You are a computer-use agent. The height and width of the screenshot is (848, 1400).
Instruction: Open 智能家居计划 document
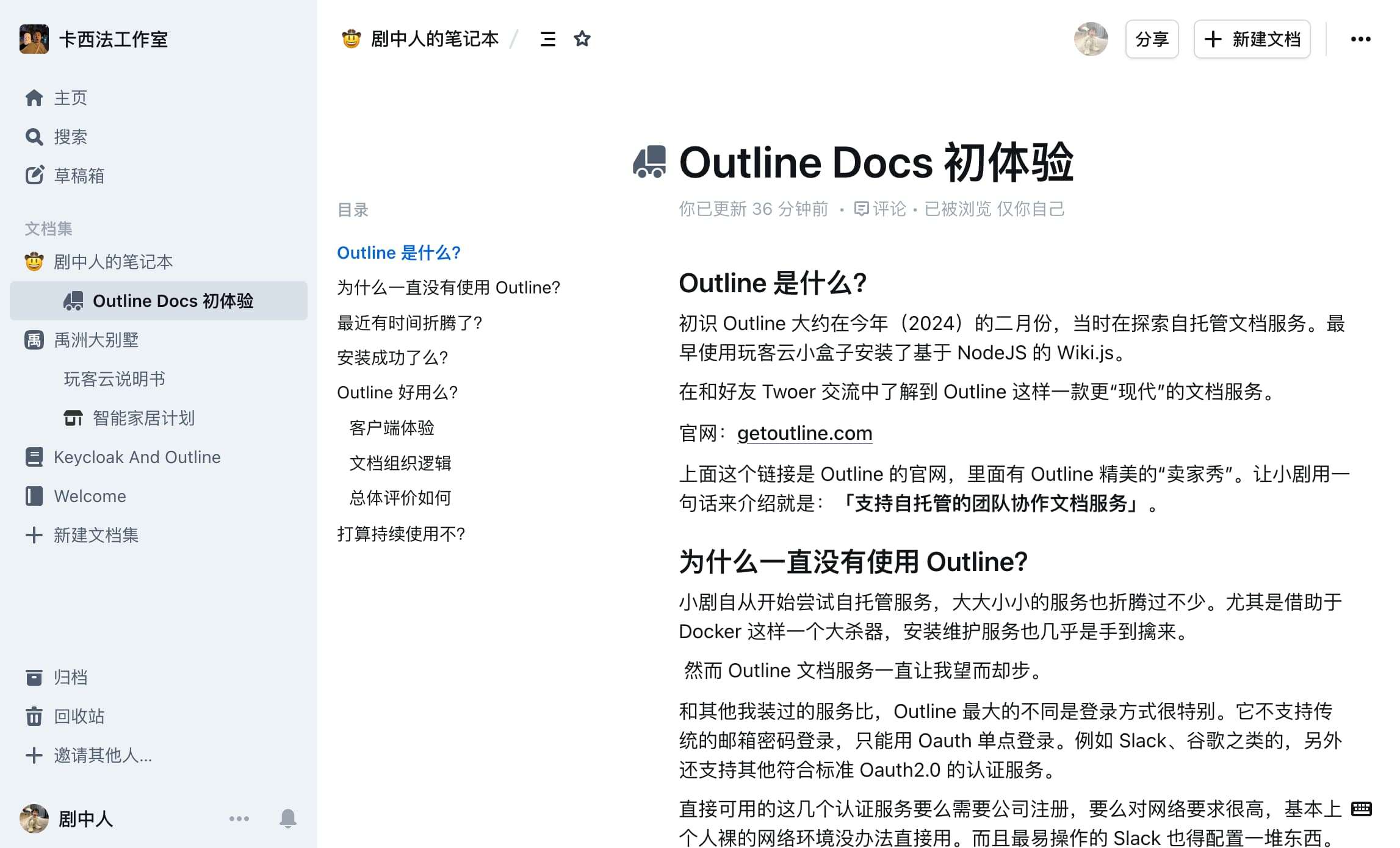143,418
